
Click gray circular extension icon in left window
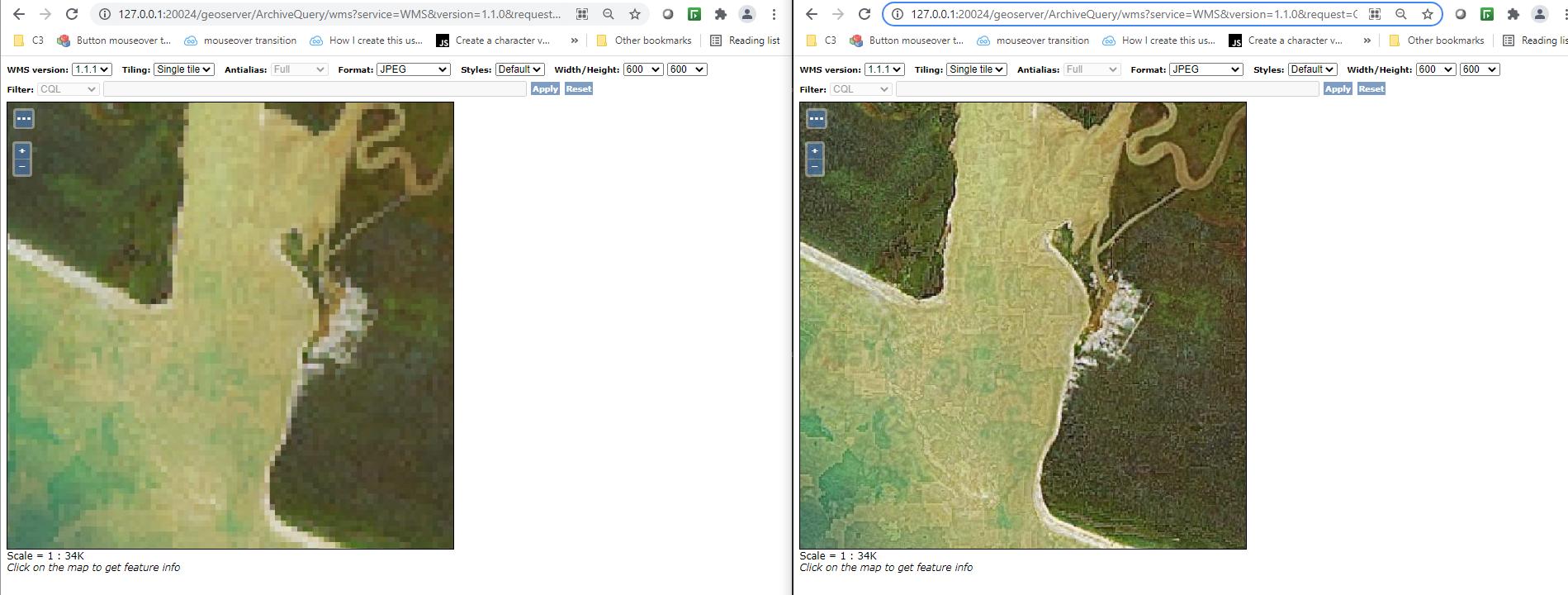[668, 14]
